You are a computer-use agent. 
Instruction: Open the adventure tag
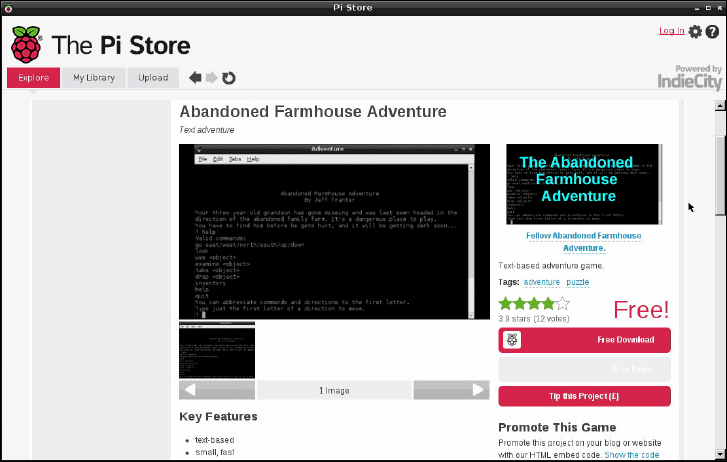tap(542, 282)
